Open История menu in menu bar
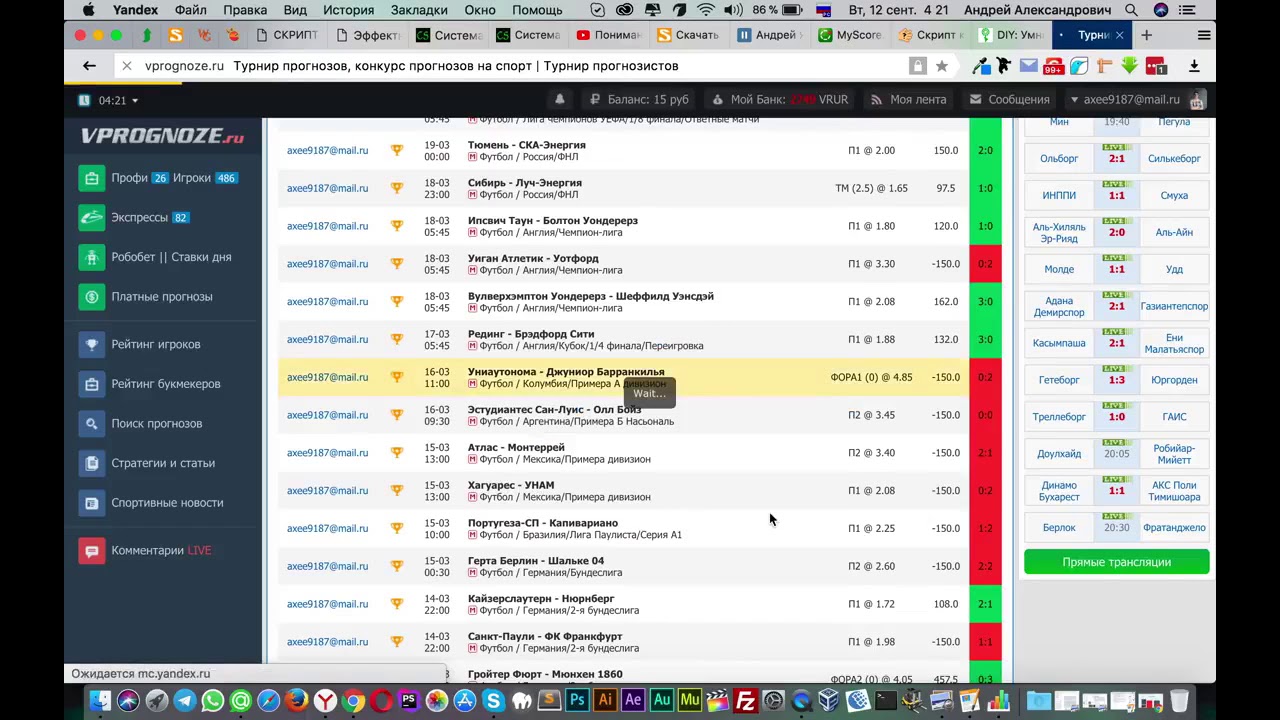Viewport: 1280px width, 720px height. pyautogui.click(x=348, y=10)
